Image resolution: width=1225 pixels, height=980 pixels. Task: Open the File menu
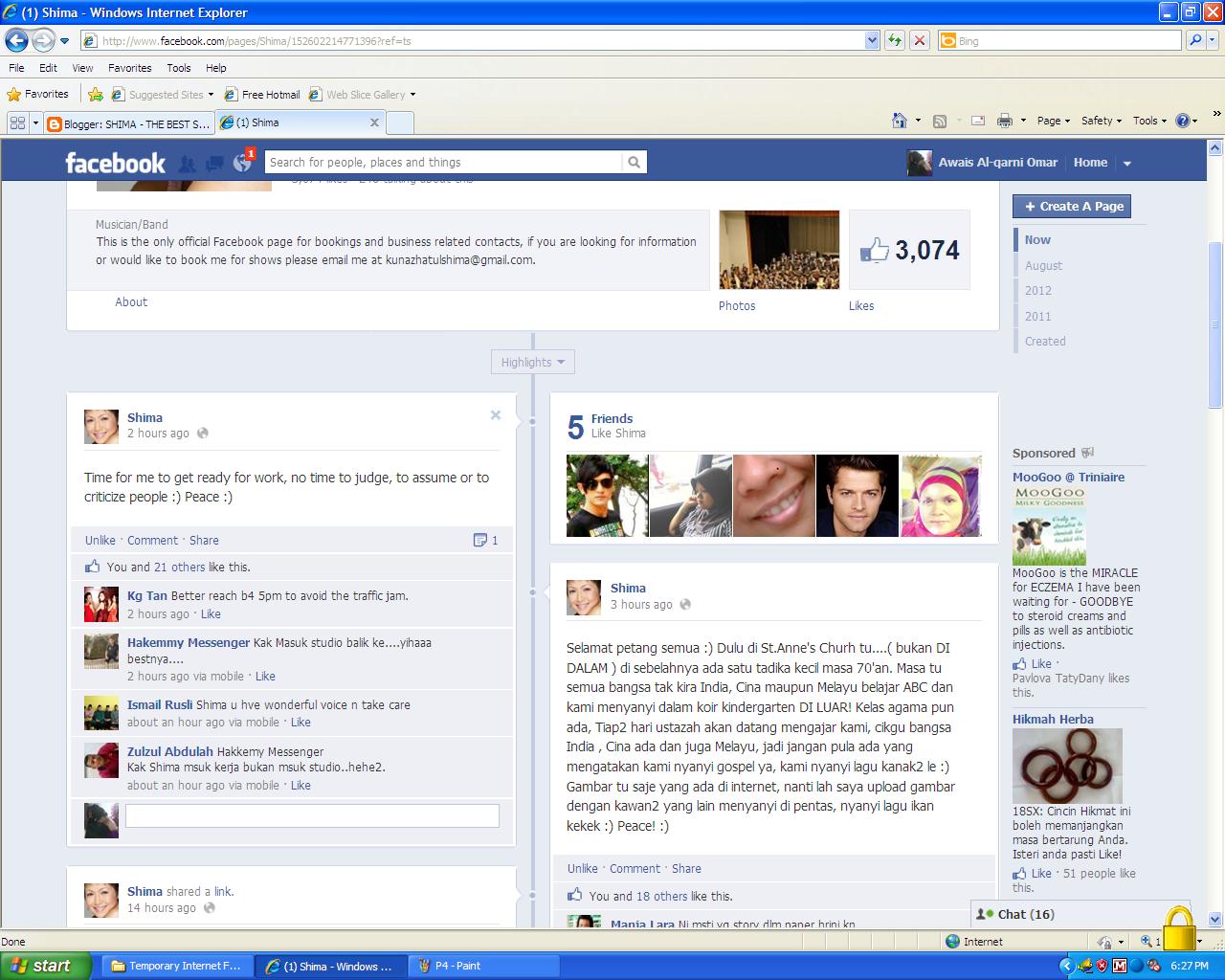pos(16,68)
